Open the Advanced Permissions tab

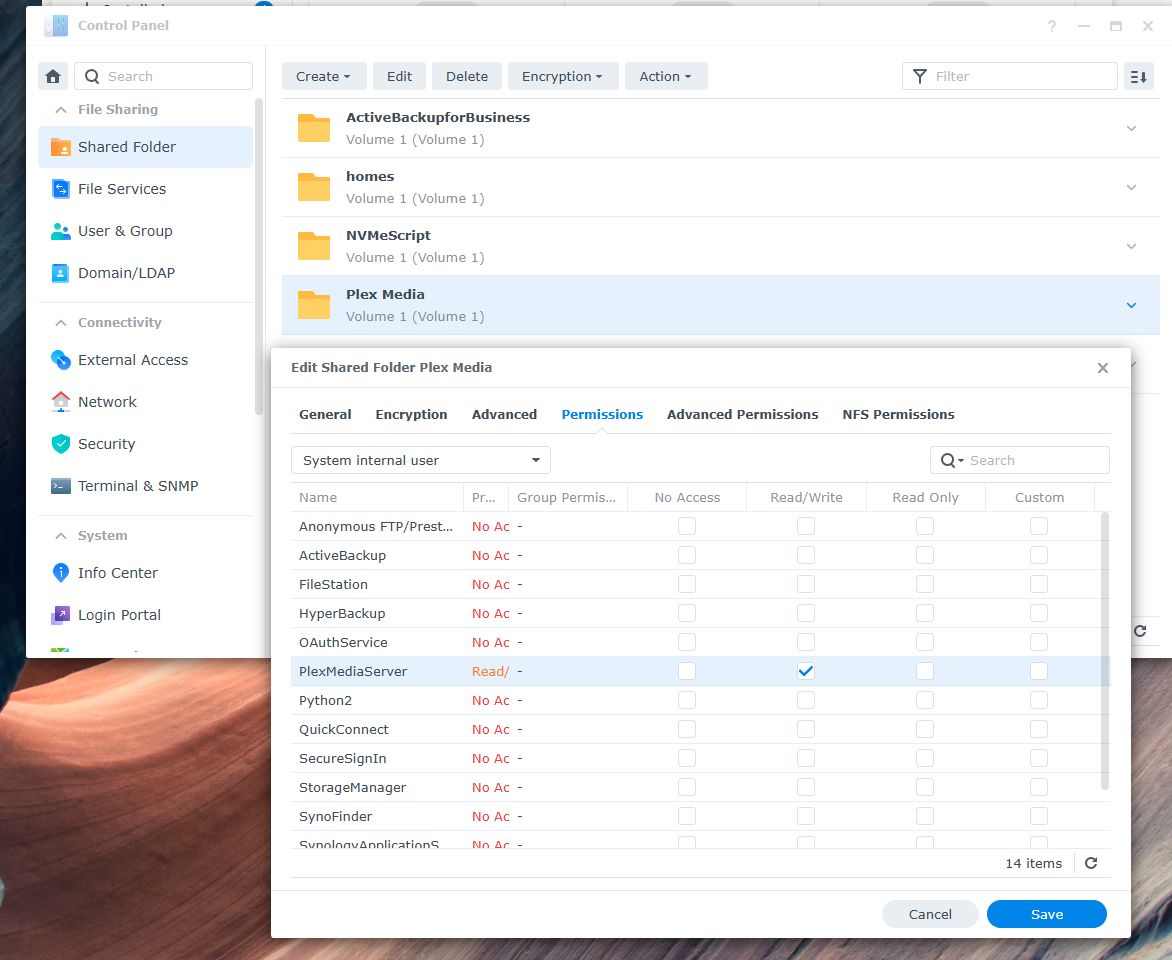click(742, 414)
